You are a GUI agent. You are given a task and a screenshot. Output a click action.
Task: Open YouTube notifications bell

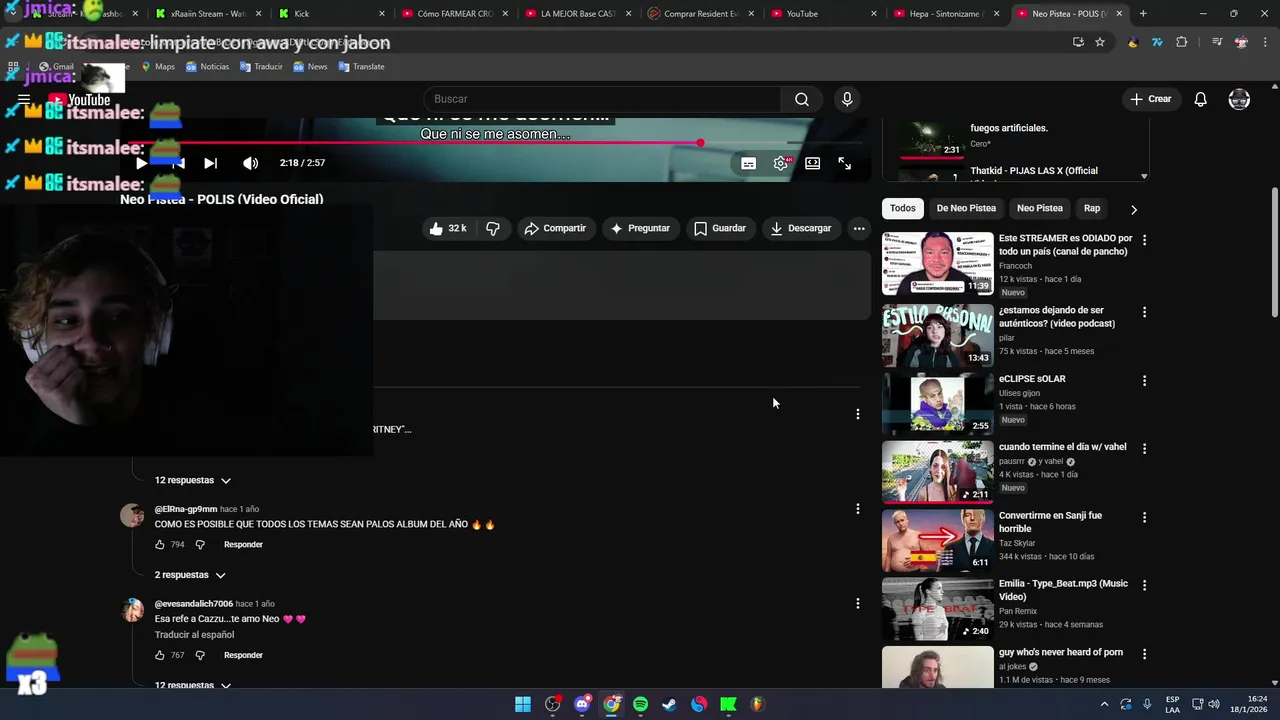coord(1201,99)
